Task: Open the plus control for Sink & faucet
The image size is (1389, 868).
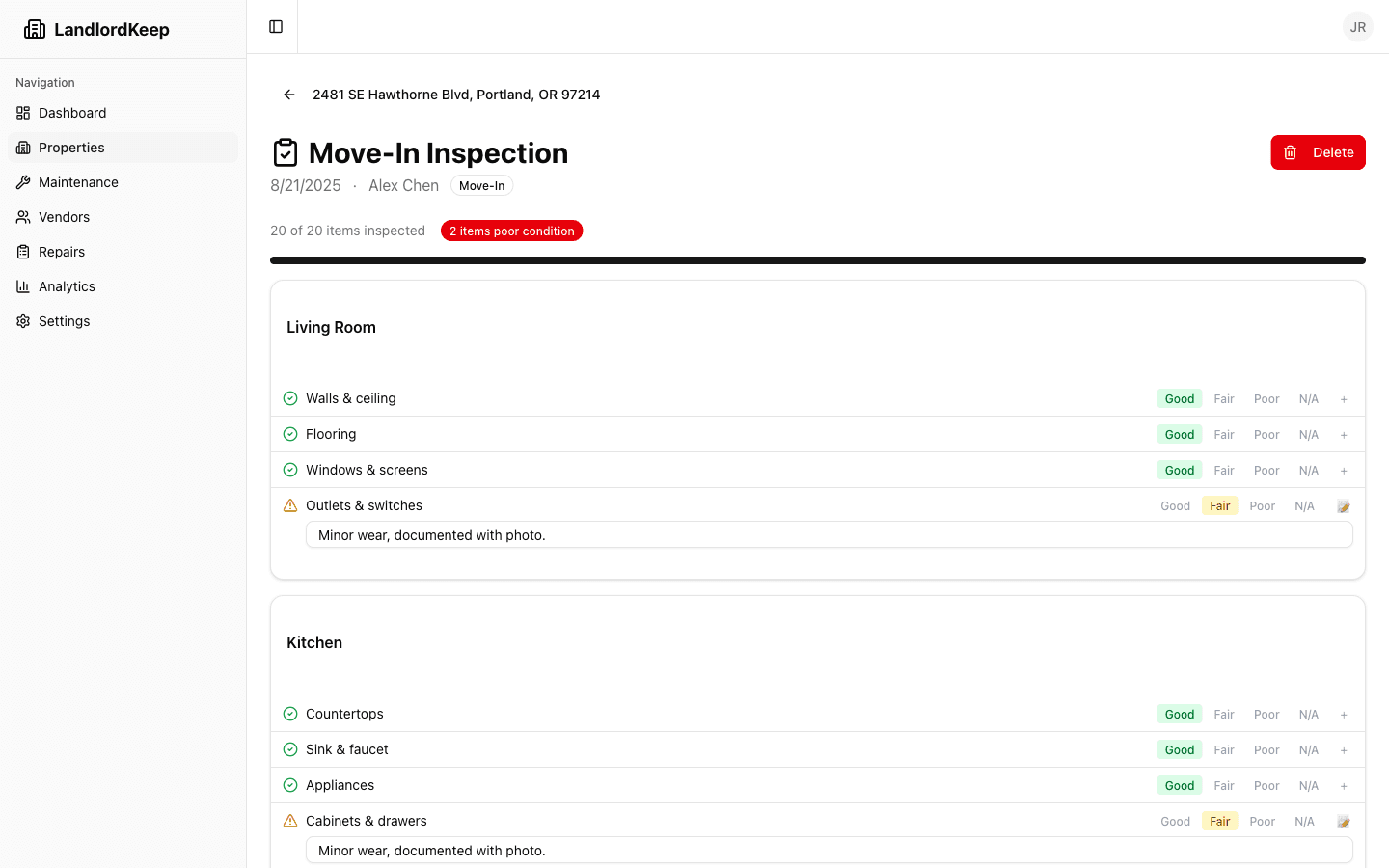Action: tap(1344, 749)
